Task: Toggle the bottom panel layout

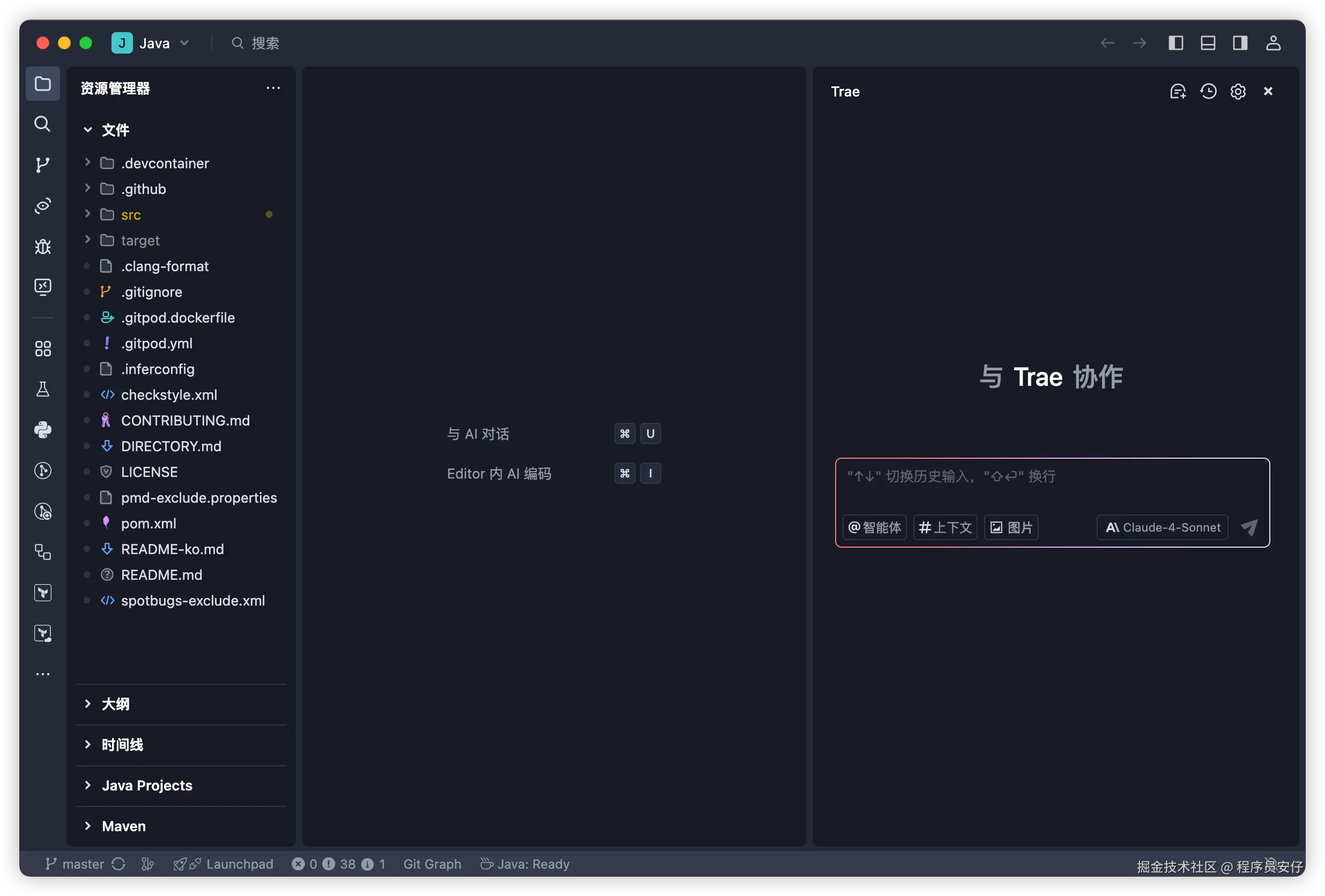Action: click(x=1208, y=43)
